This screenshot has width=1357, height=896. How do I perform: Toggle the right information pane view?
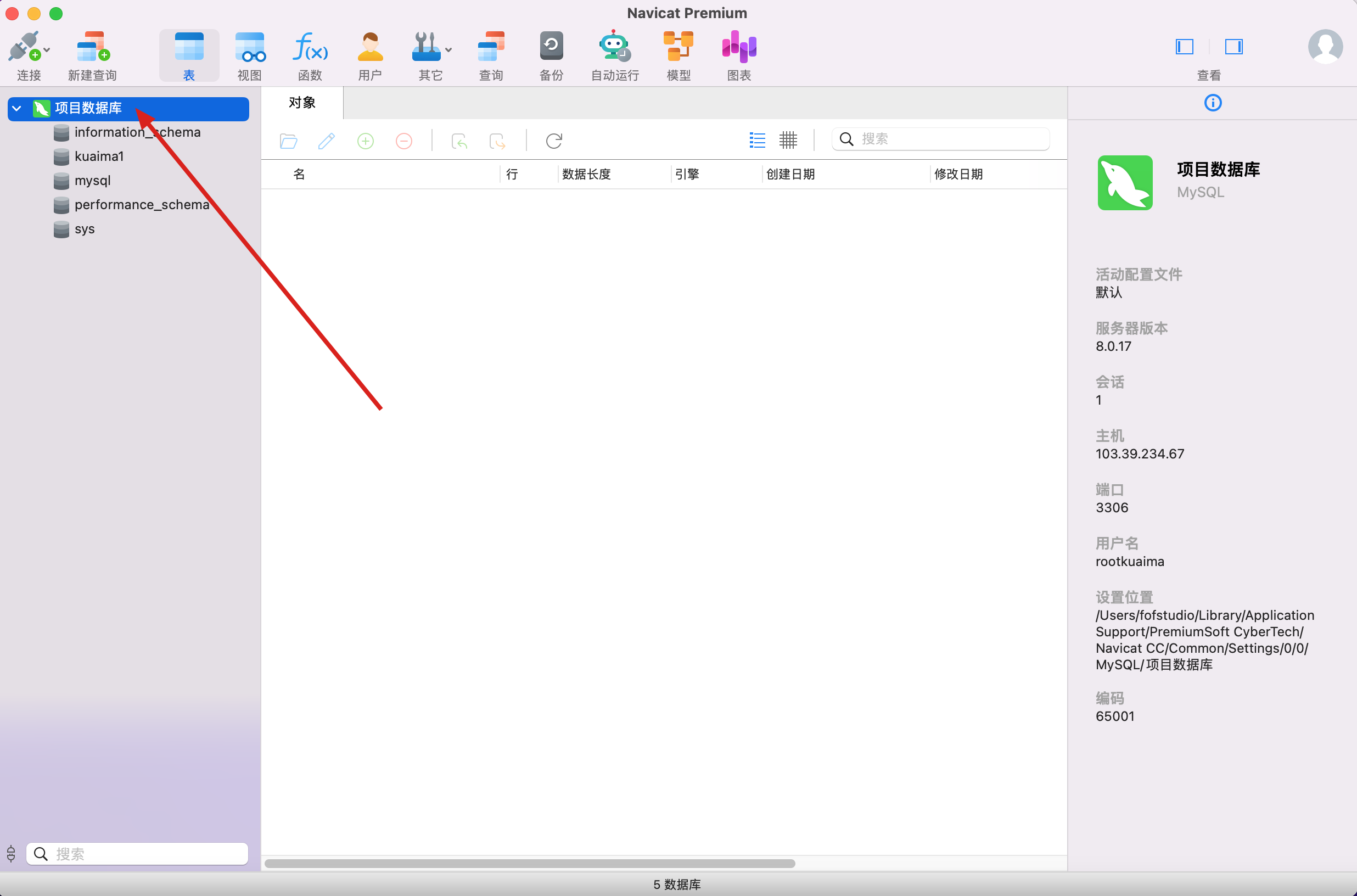(x=1233, y=46)
